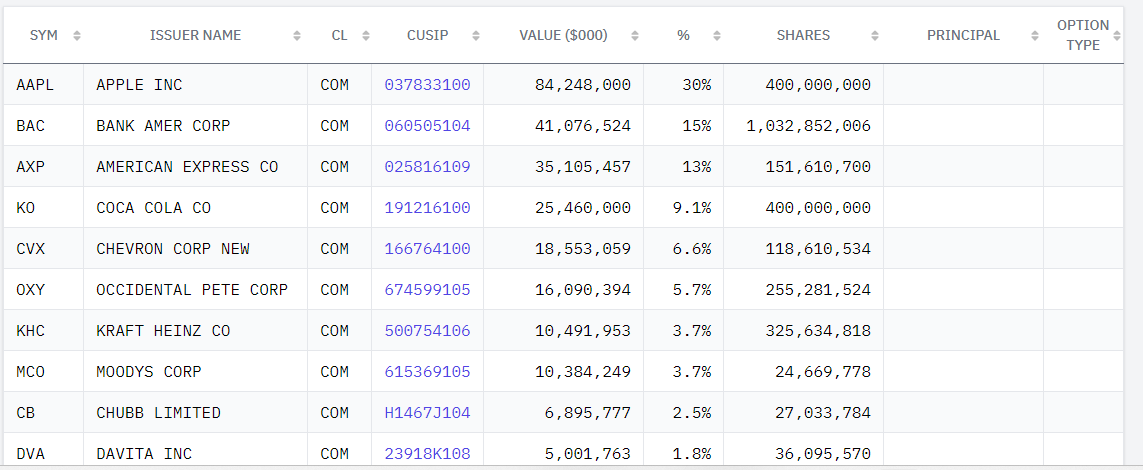
Task: Click Chubb Limited CUSIP H1467J104
Action: [427, 413]
